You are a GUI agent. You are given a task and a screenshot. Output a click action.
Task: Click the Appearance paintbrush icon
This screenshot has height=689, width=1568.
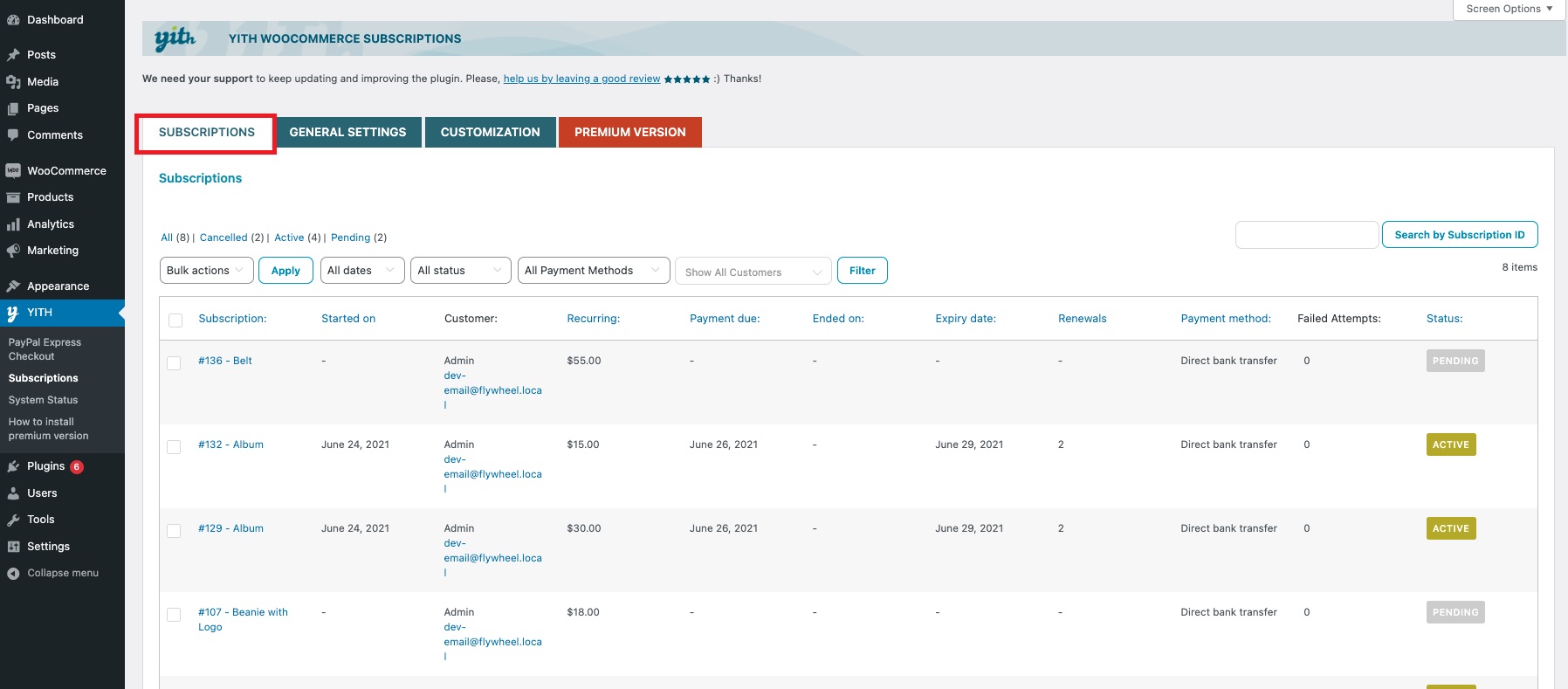13,286
